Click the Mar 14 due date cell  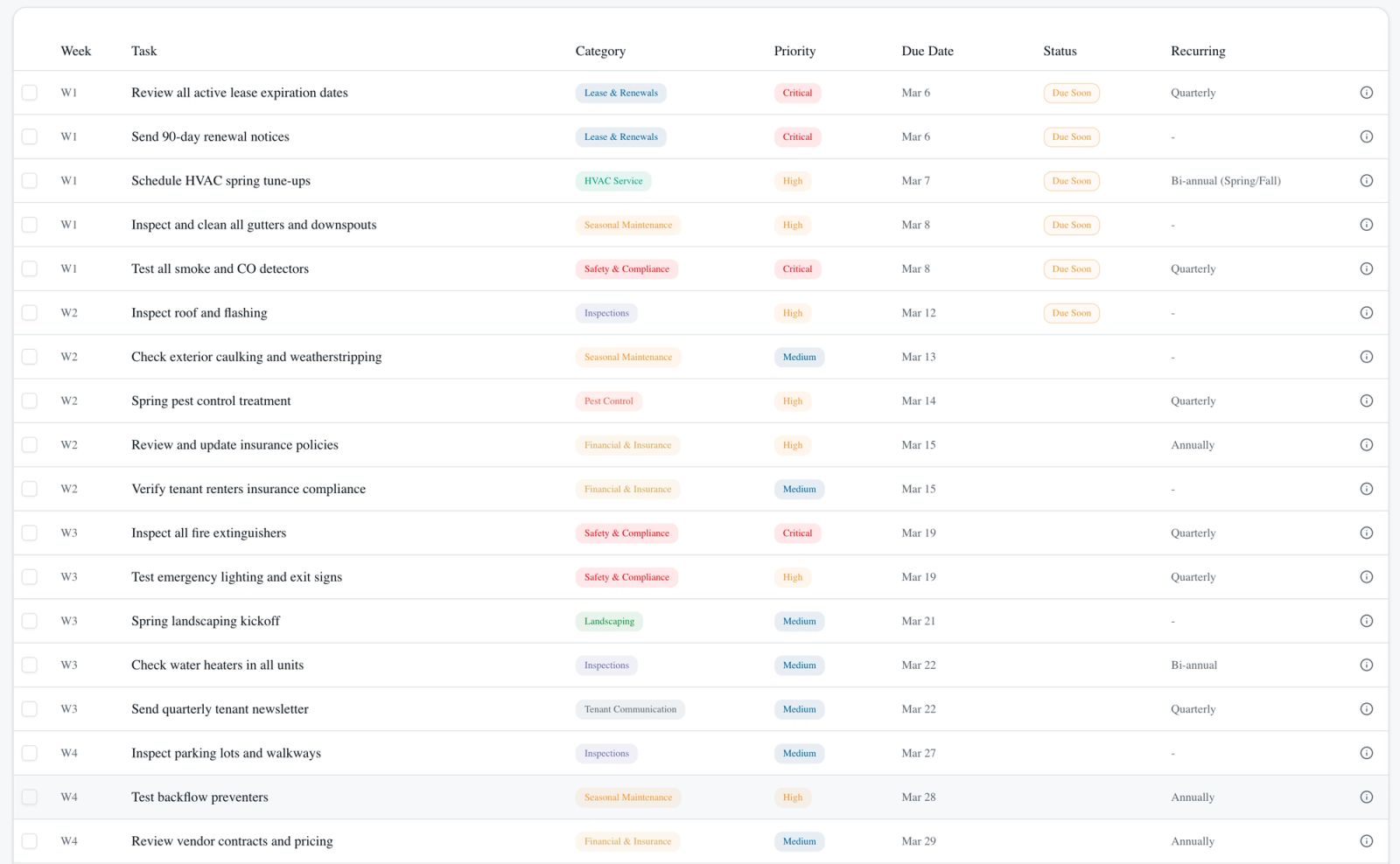click(919, 401)
